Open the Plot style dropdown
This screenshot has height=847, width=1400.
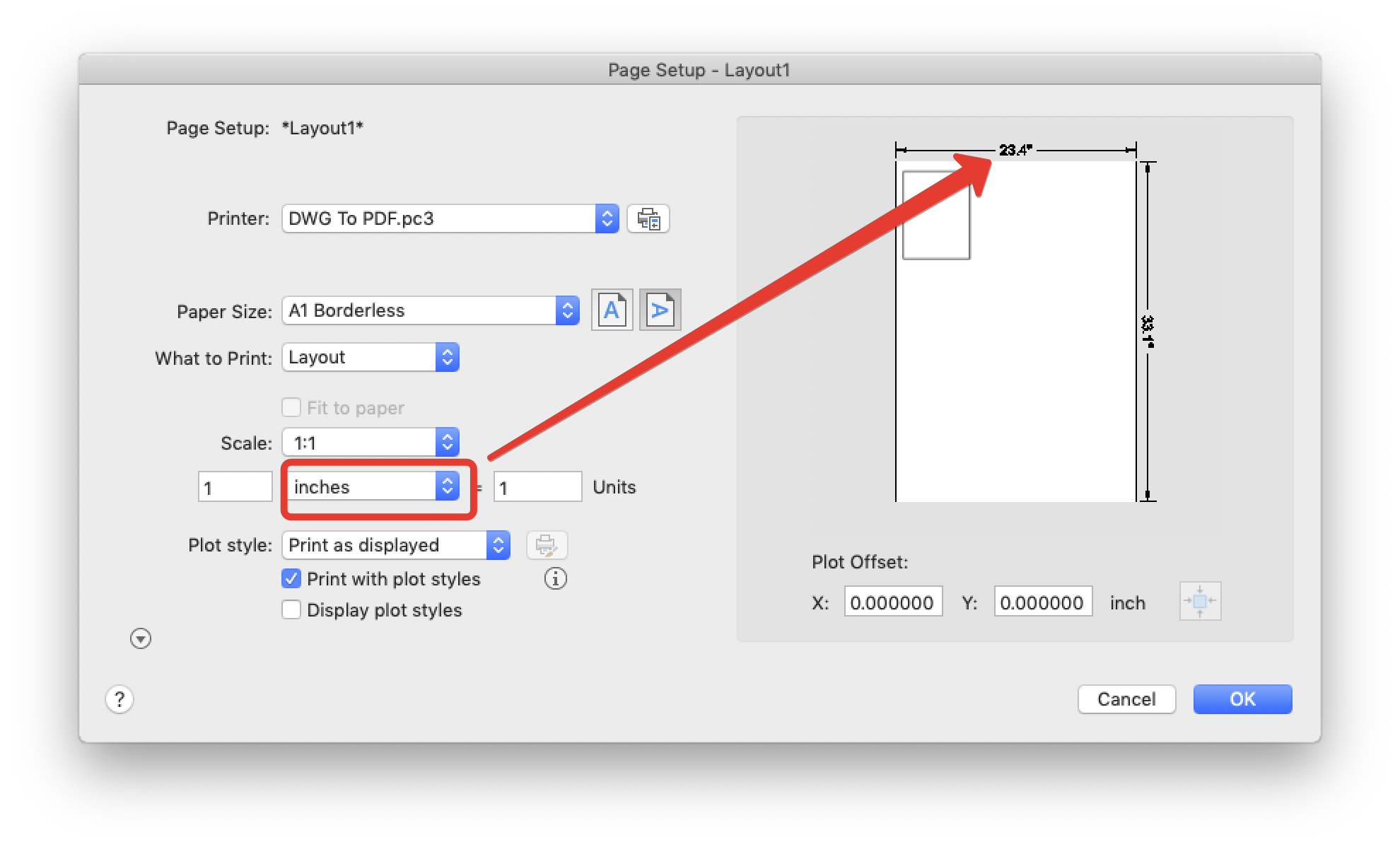point(396,545)
